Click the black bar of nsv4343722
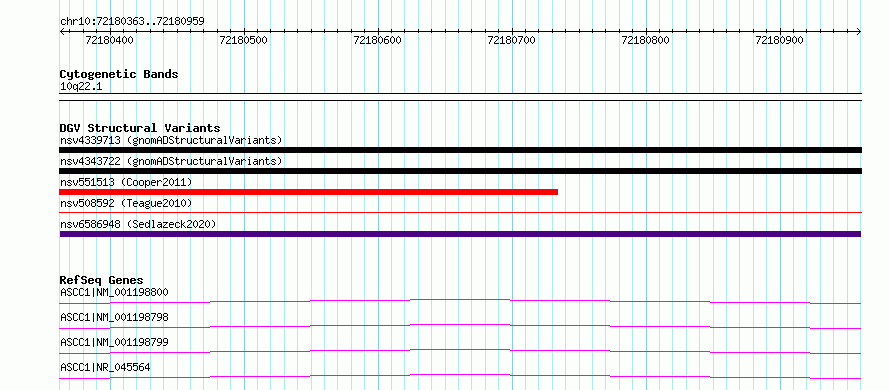The width and height of the screenshot is (890, 390). coord(460,171)
